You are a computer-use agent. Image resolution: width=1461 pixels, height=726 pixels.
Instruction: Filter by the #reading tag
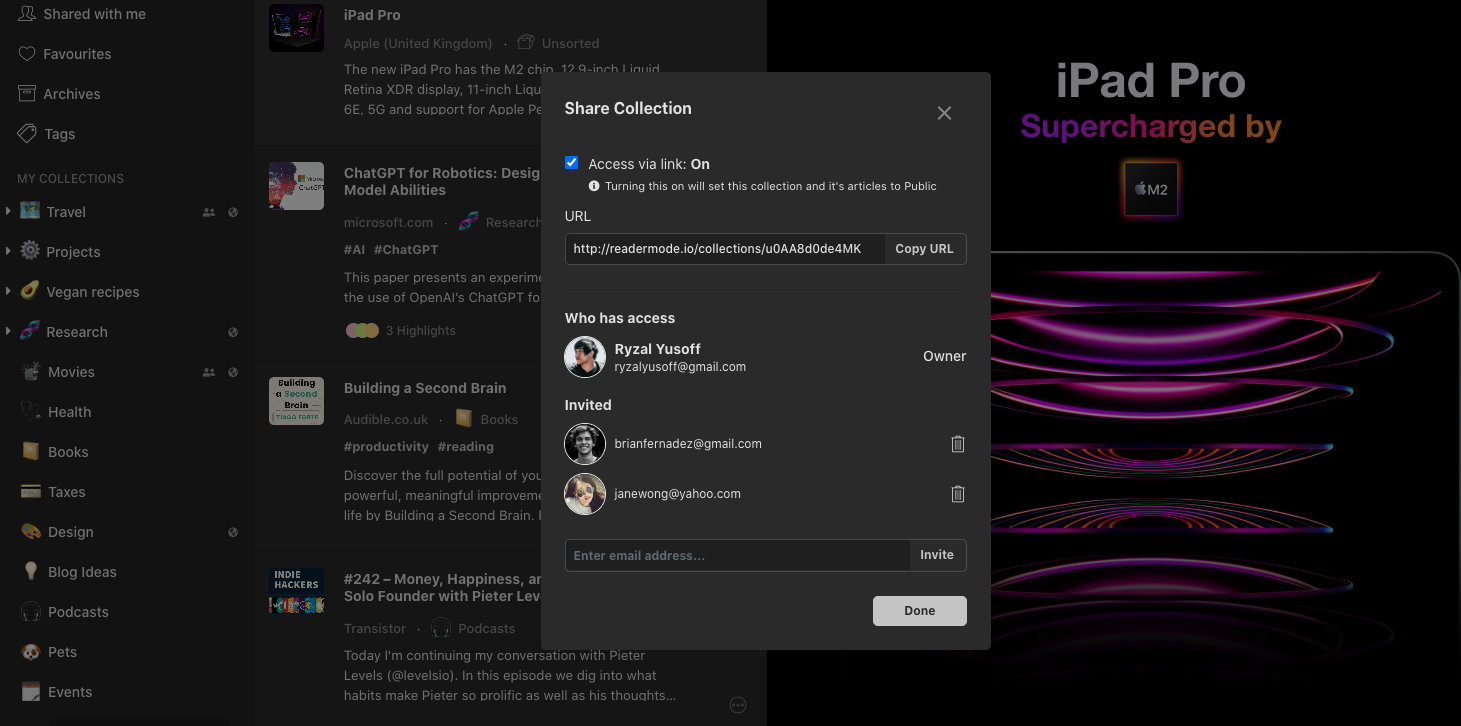(x=466, y=446)
